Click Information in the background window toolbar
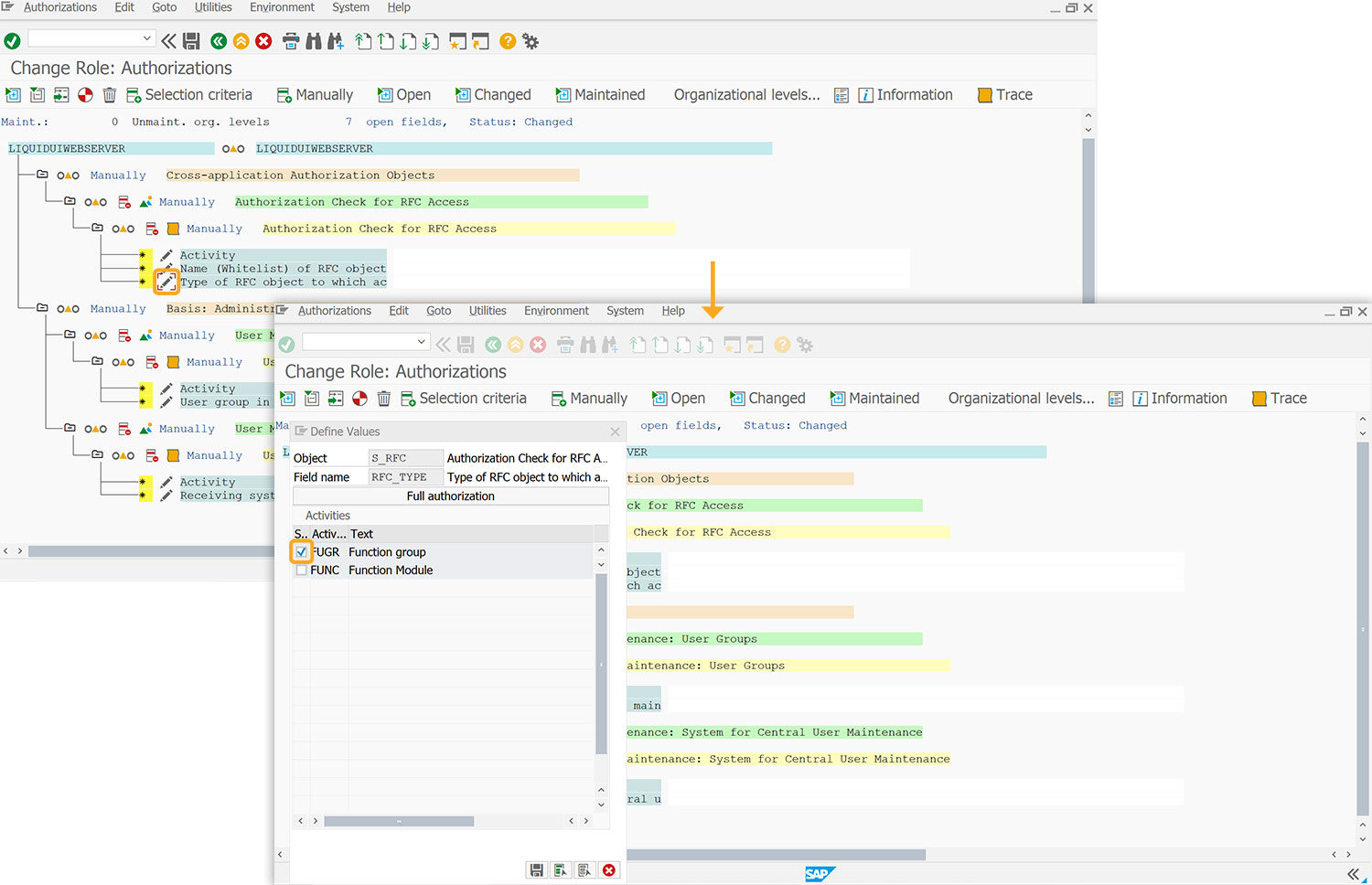This screenshot has width=1372, height=885. tap(906, 95)
